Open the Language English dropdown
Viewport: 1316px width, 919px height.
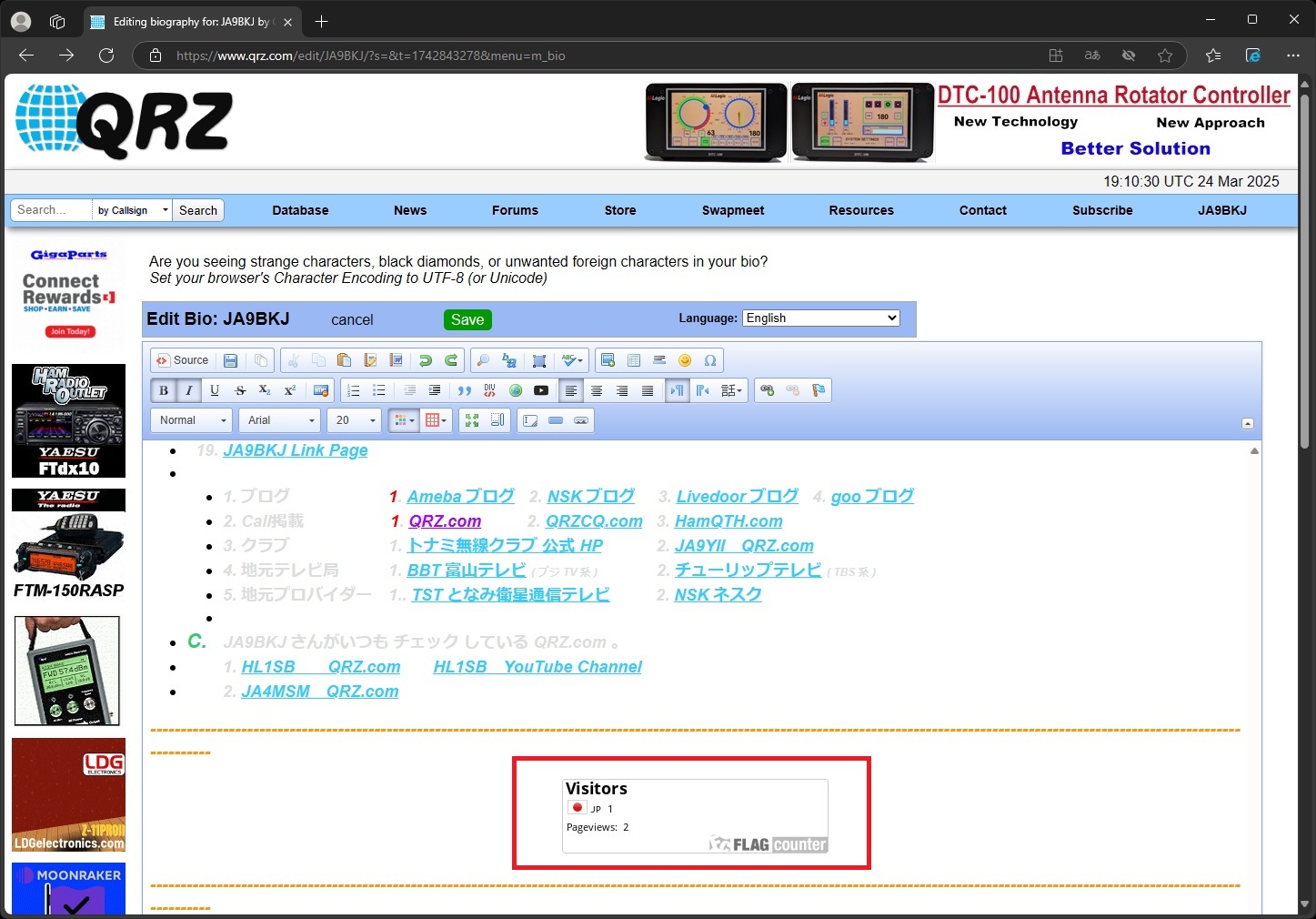[x=821, y=318]
